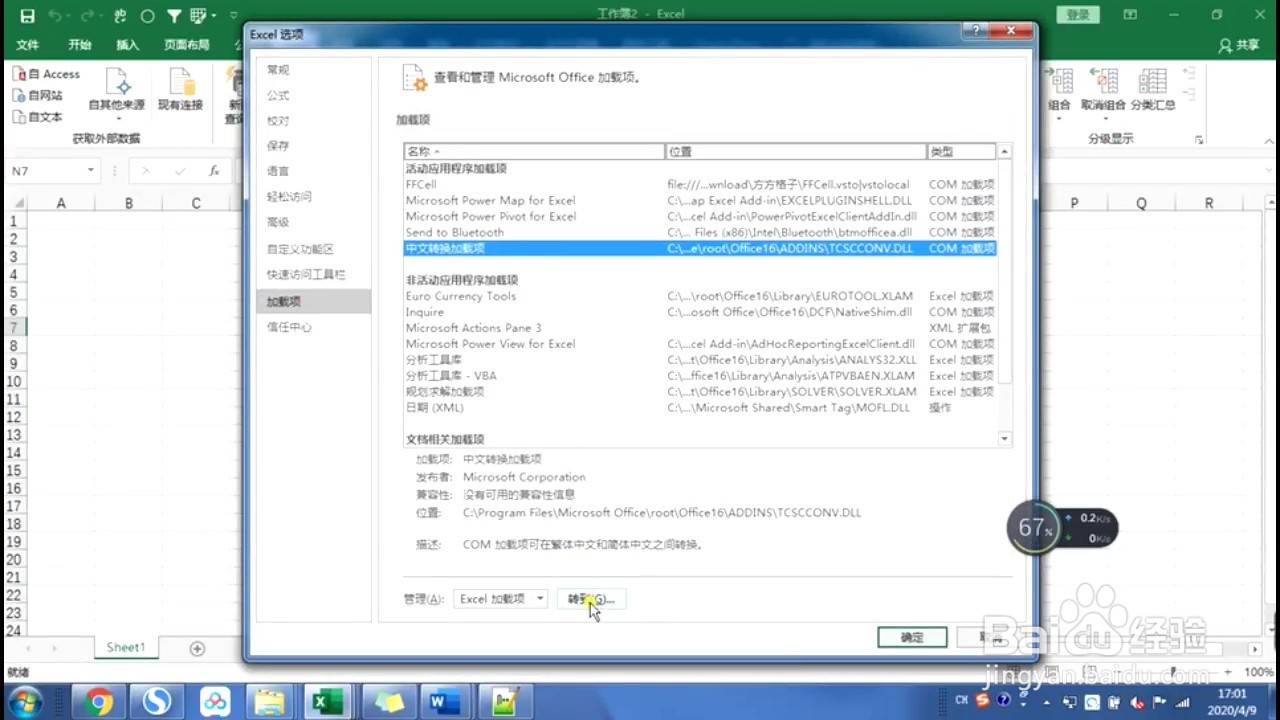Open the 分级显示 dialog launcher

1199,140
